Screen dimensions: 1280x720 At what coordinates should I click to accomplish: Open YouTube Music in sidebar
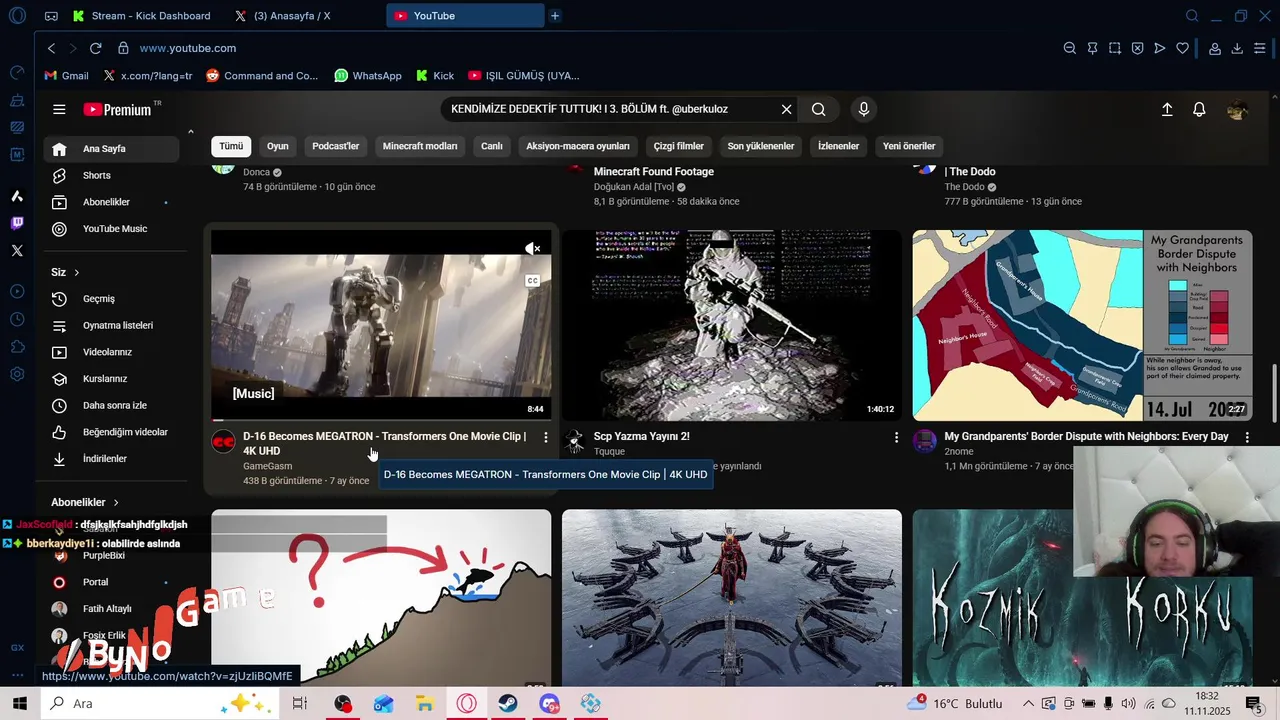coord(111,229)
